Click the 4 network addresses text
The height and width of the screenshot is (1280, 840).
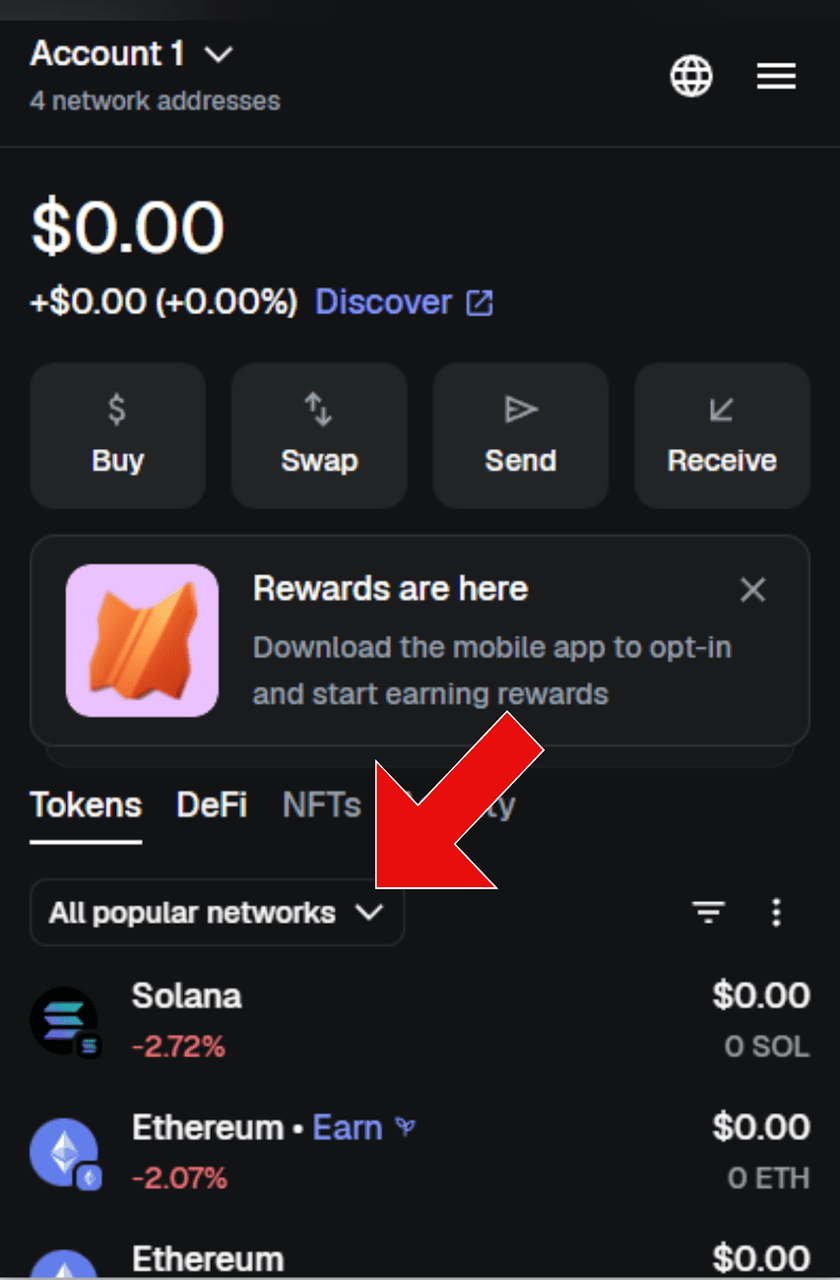point(155,101)
